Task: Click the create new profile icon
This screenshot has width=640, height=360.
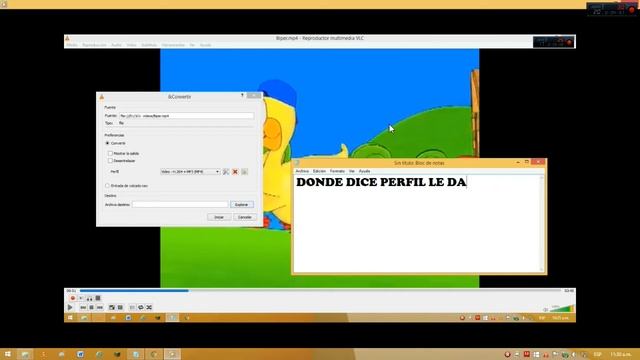Action: 244,172
